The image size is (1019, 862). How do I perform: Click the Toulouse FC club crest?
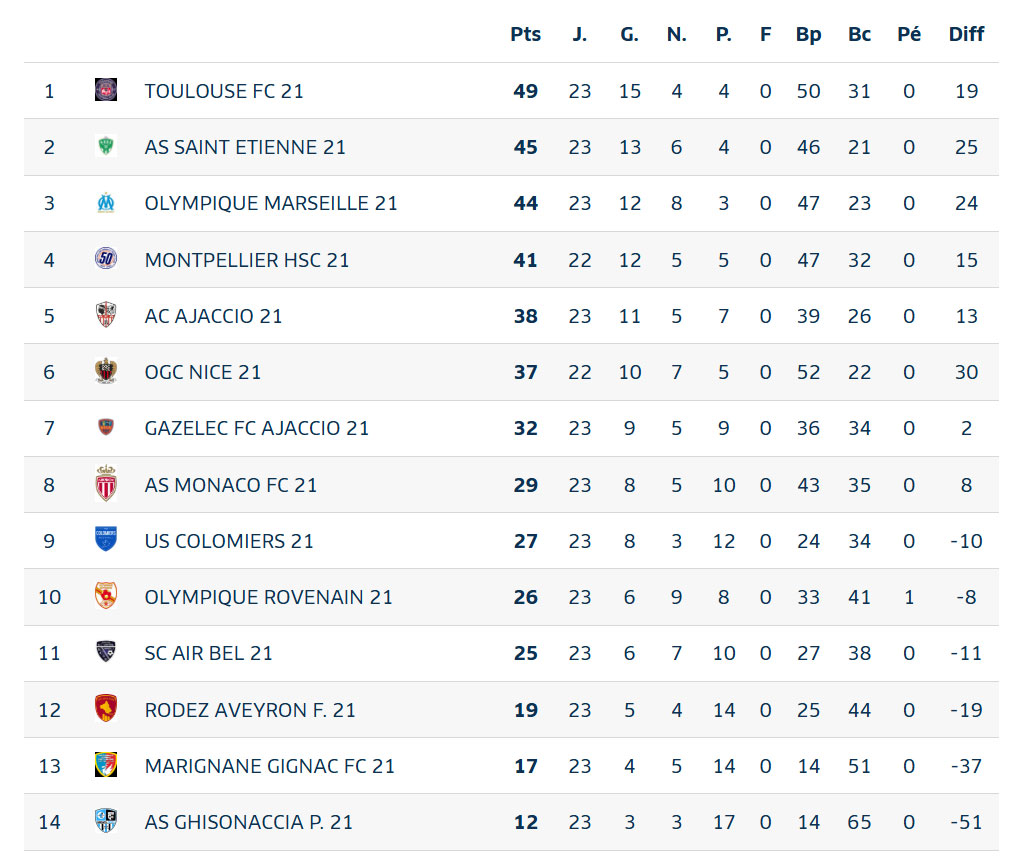(106, 90)
